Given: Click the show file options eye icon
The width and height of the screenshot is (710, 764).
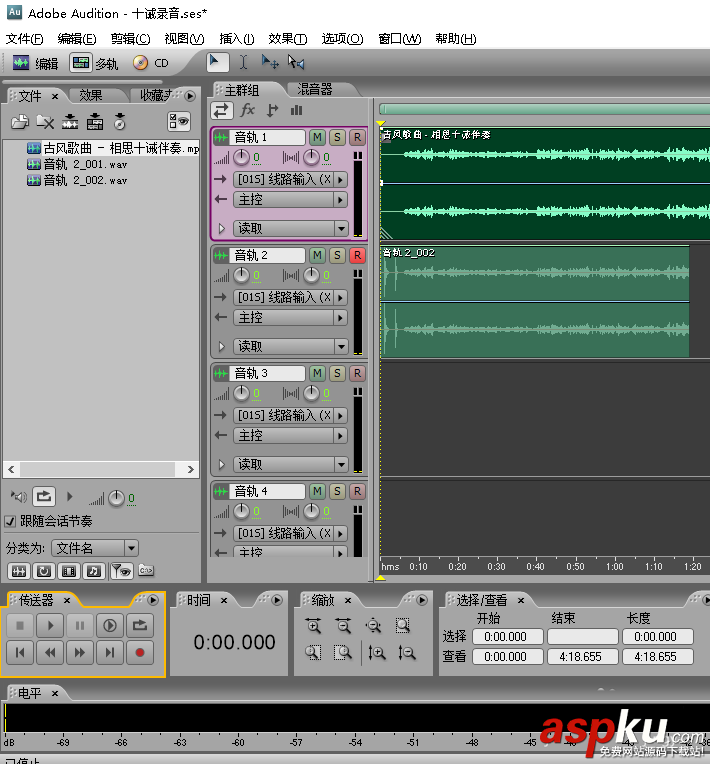Looking at the screenshot, I should point(178,122).
